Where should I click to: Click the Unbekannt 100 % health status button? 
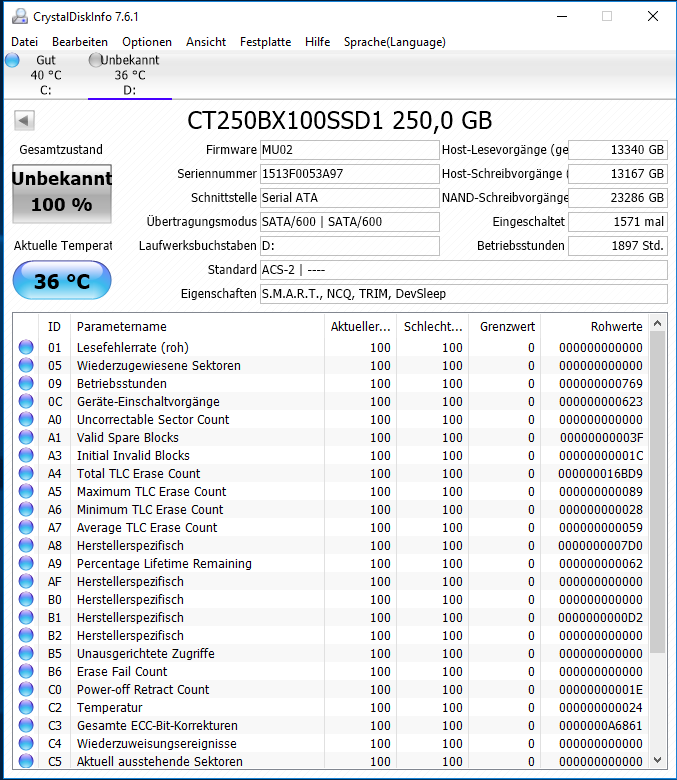[62, 194]
